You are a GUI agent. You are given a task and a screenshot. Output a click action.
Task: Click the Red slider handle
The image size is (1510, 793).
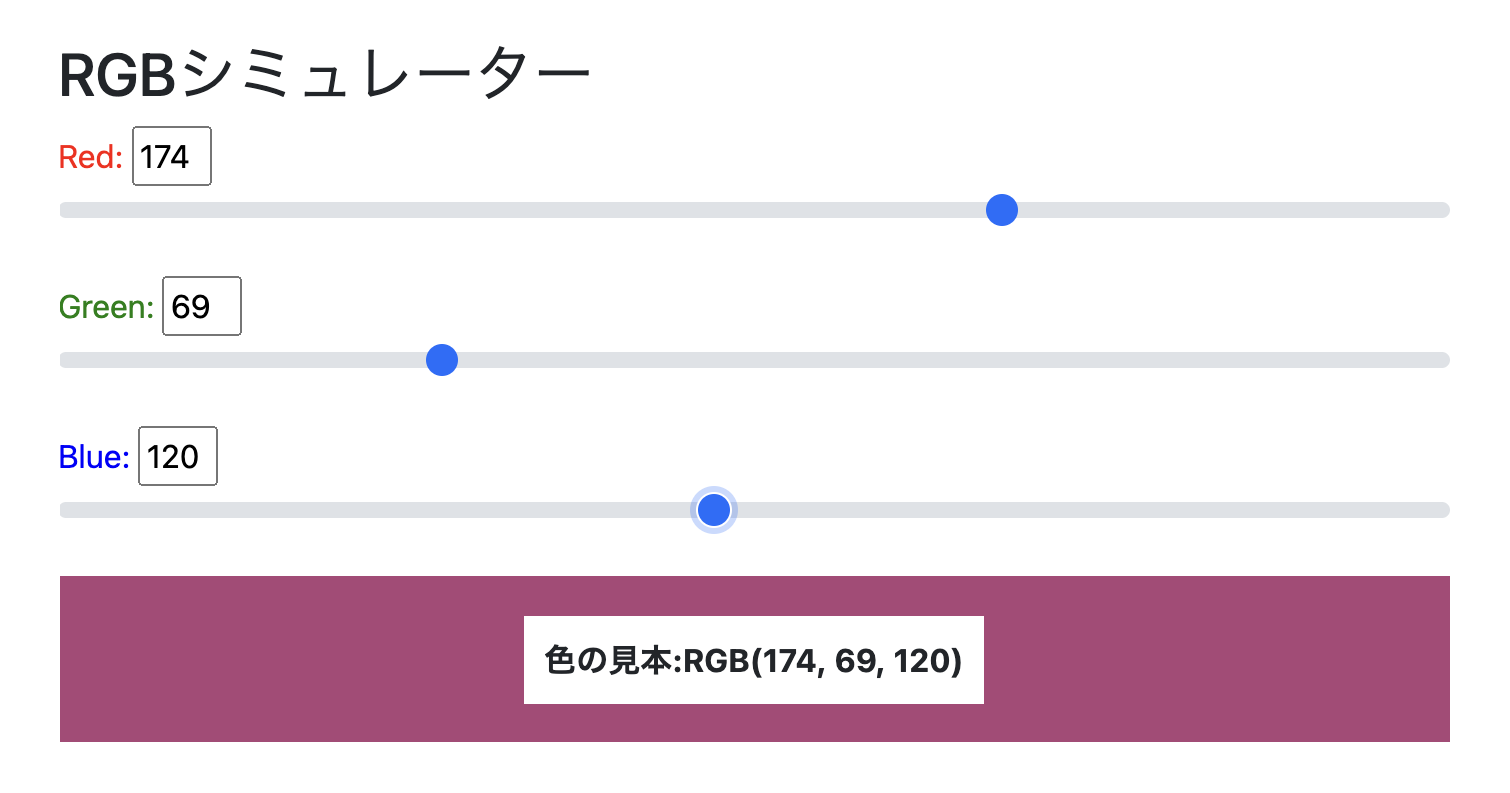(x=1001, y=209)
